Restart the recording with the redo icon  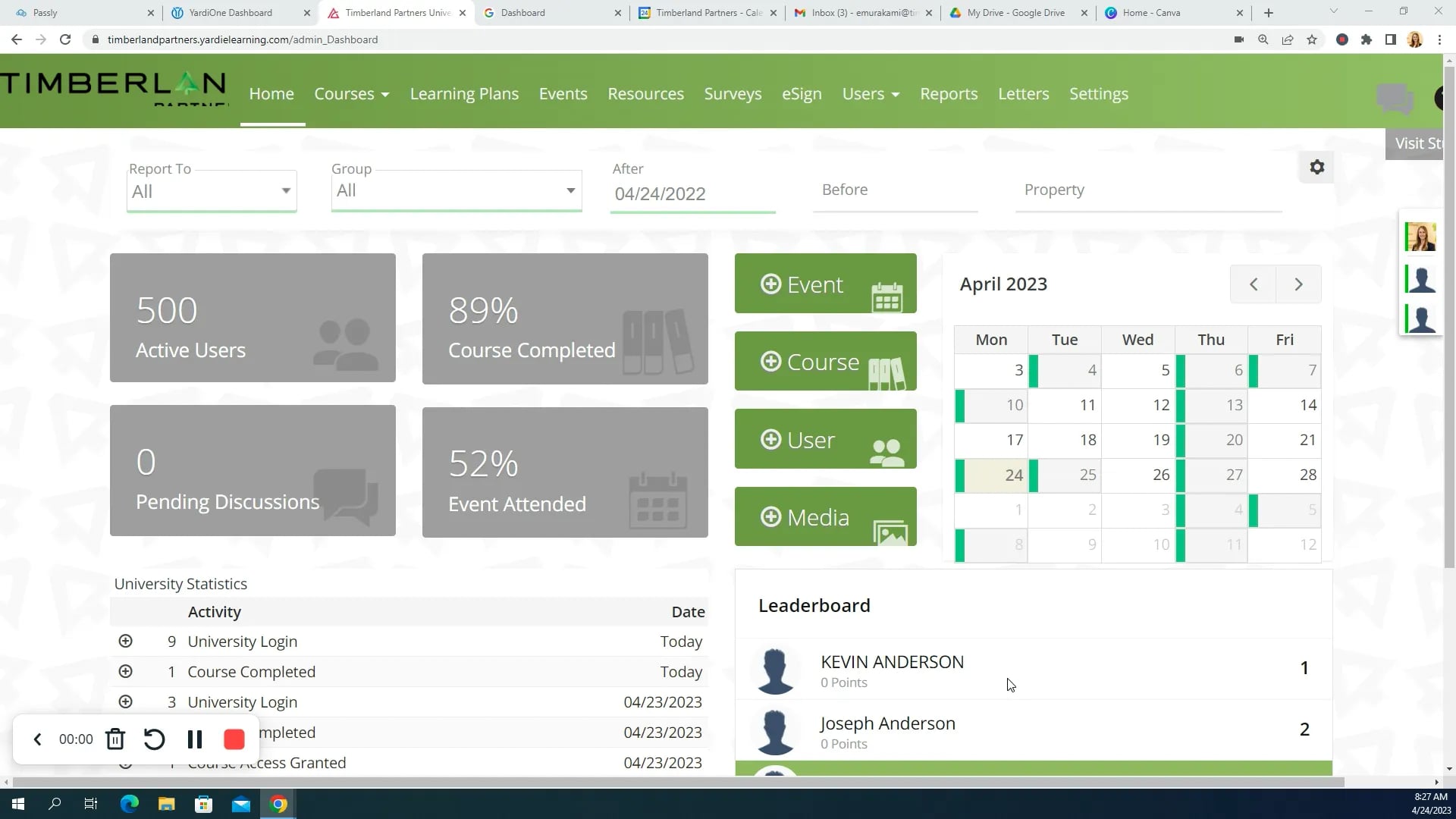point(155,739)
